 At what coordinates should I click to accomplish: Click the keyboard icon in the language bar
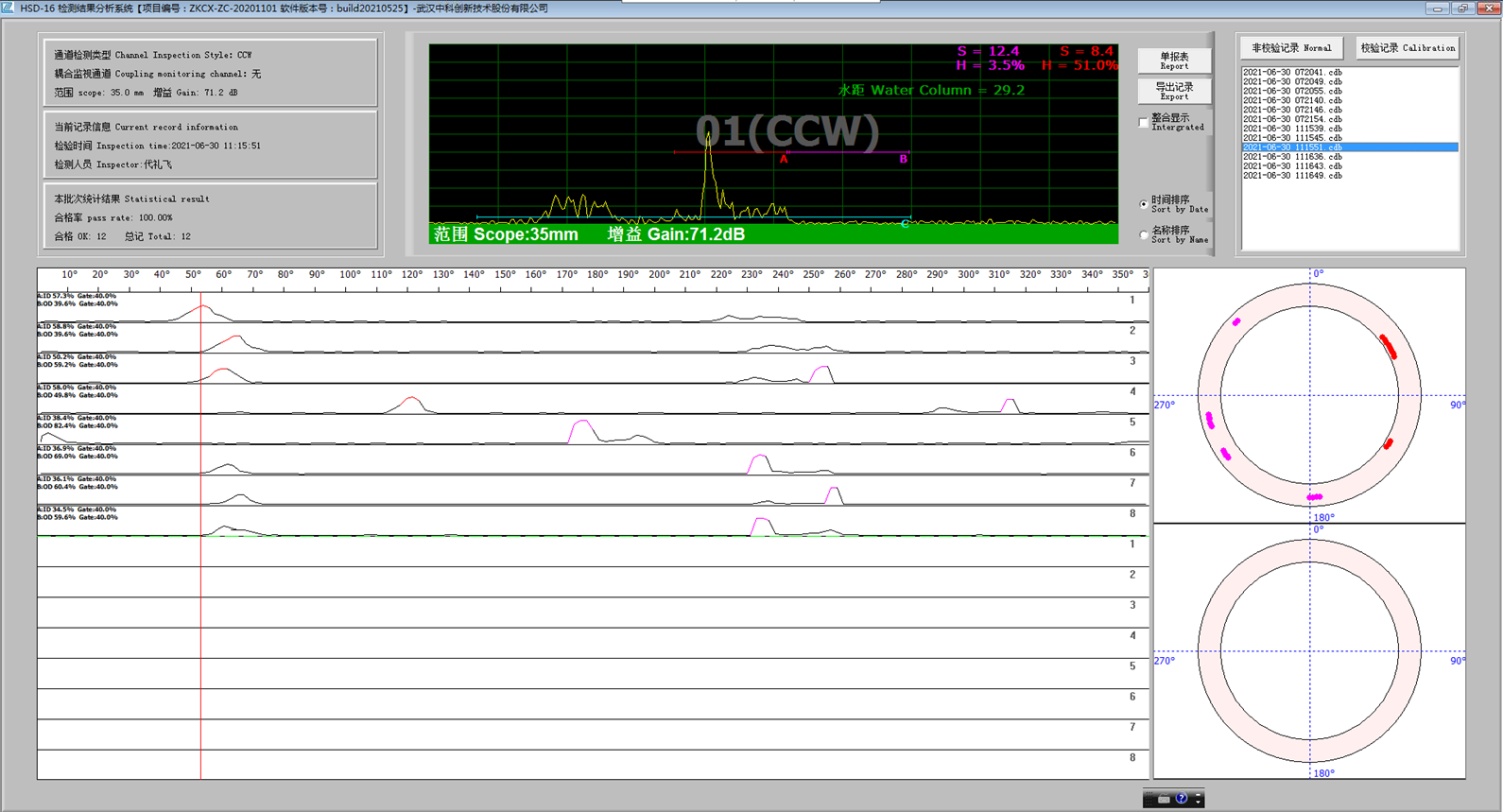point(1165,799)
